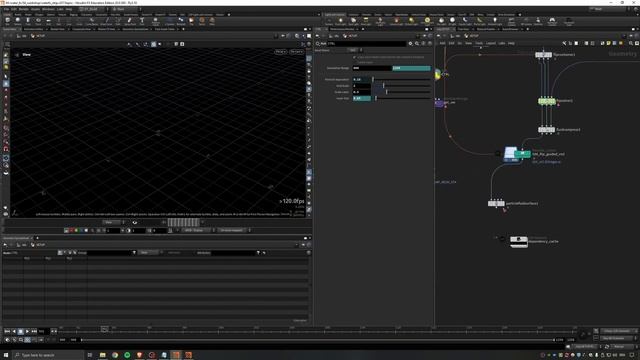The image size is (640, 360).
Task: Open the Main desktop dropdown at top right
Action: click(609, 9)
